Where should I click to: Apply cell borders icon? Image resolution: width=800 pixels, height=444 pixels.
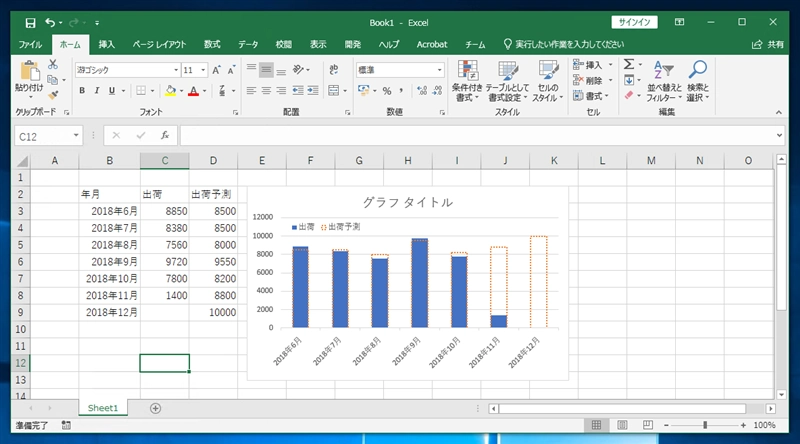point(141,91)
